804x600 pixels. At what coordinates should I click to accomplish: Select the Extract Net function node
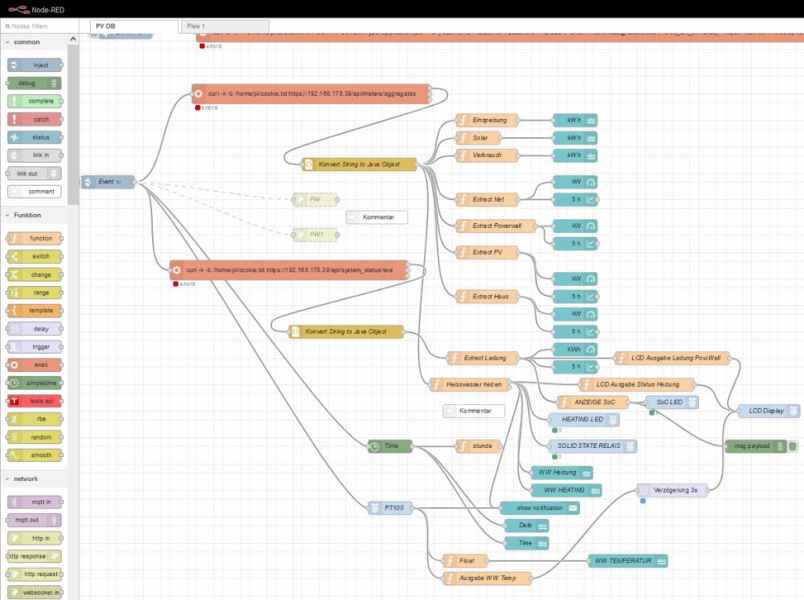(x=487, y=199)
